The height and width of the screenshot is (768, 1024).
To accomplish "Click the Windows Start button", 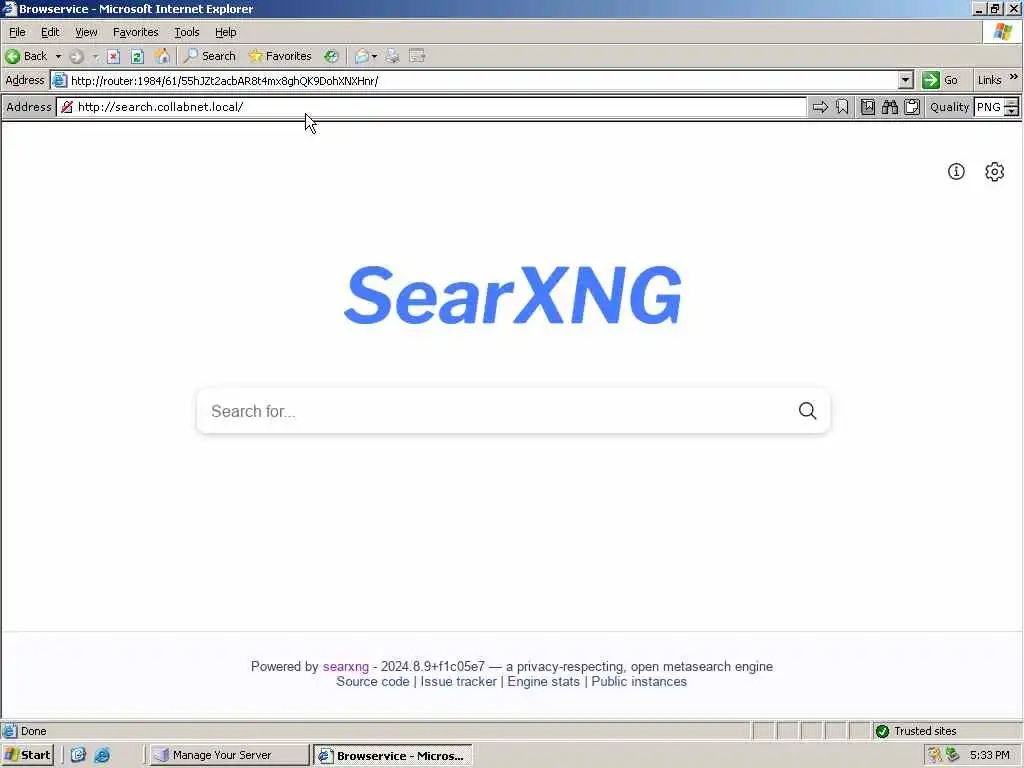I will pos(27,755).
